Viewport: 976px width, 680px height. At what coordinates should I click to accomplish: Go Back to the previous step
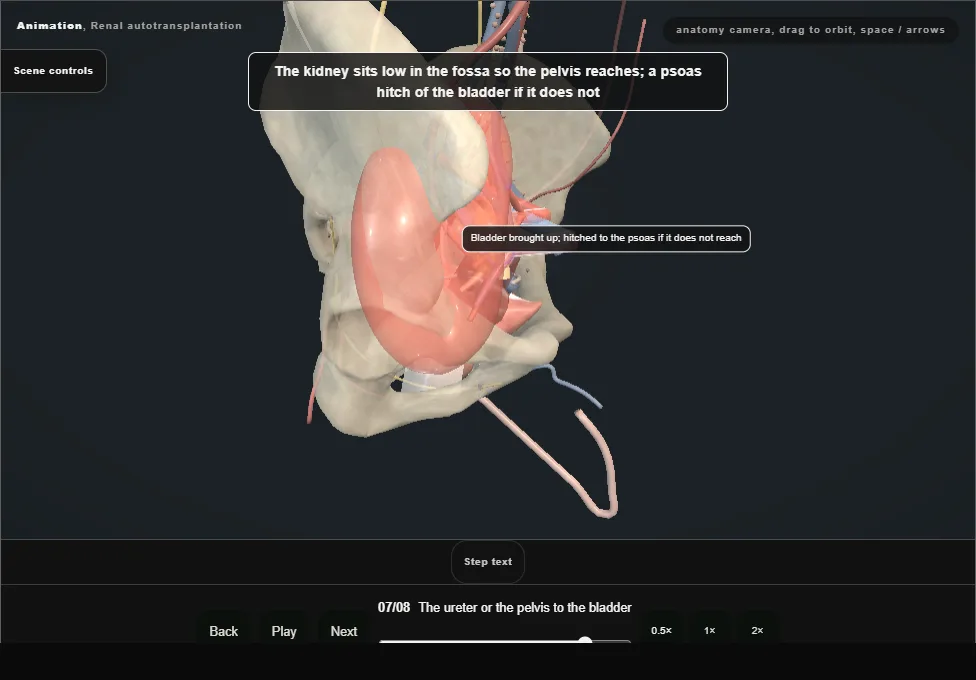coord(223,631)
